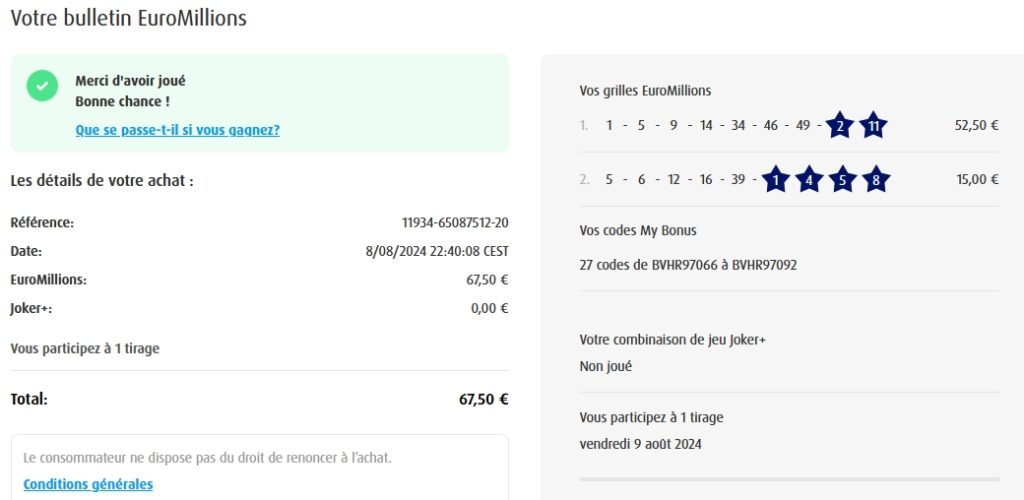Open the Conditions générales link
This screenshot has width=1024, height=500.
88,484
